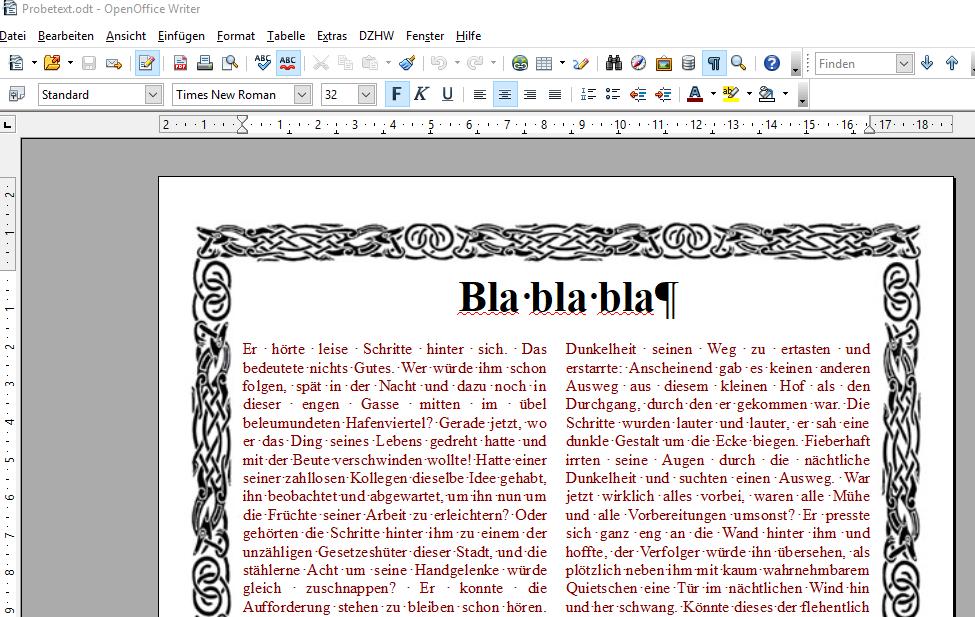Open the Navigator compass icon
Viewport: 975px width, 617px height.
[x=639, y=63]
